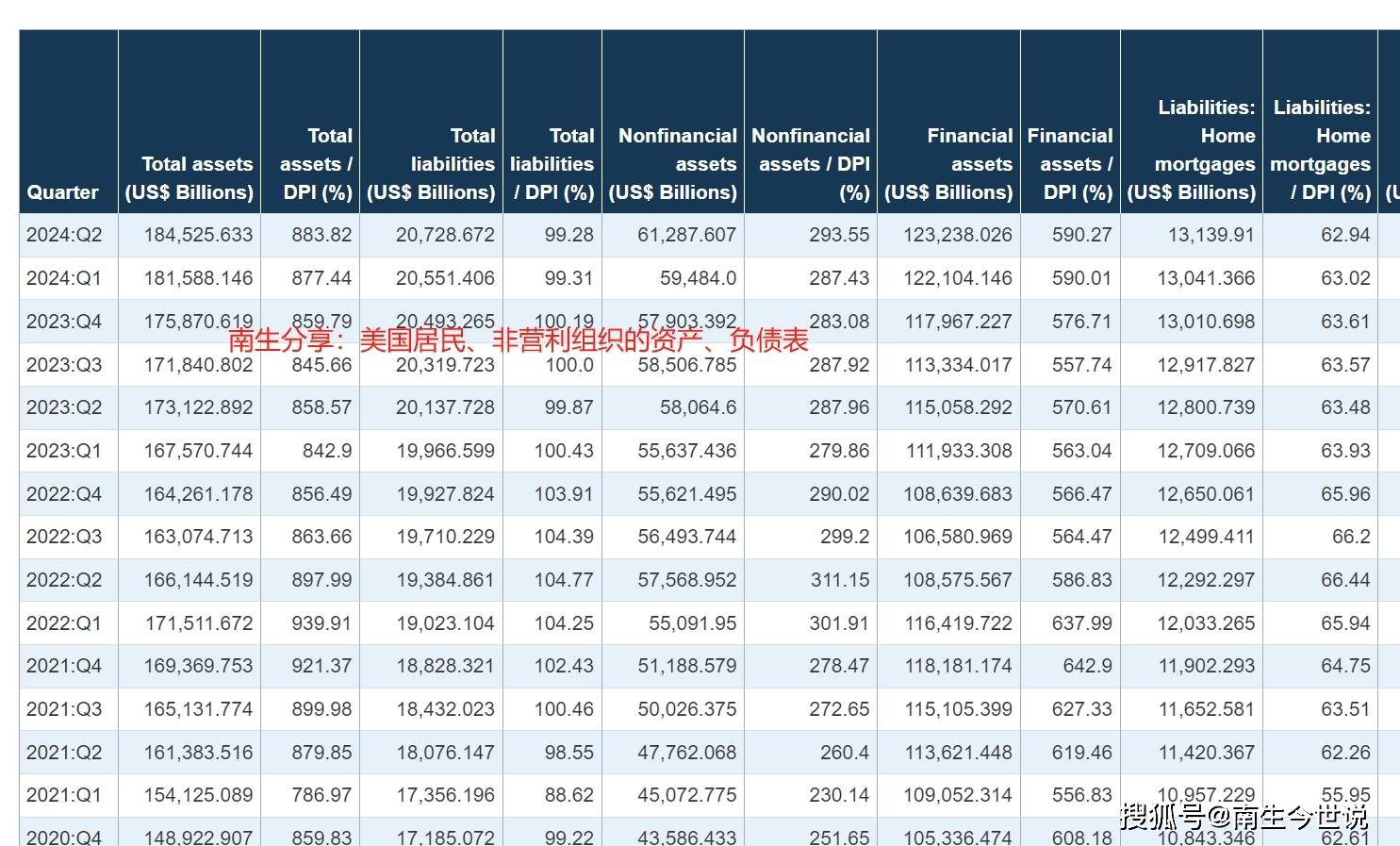Click the Financial assets / DPI (%) header
The width and height of the screenshot is (1400, 846).
1070,164
